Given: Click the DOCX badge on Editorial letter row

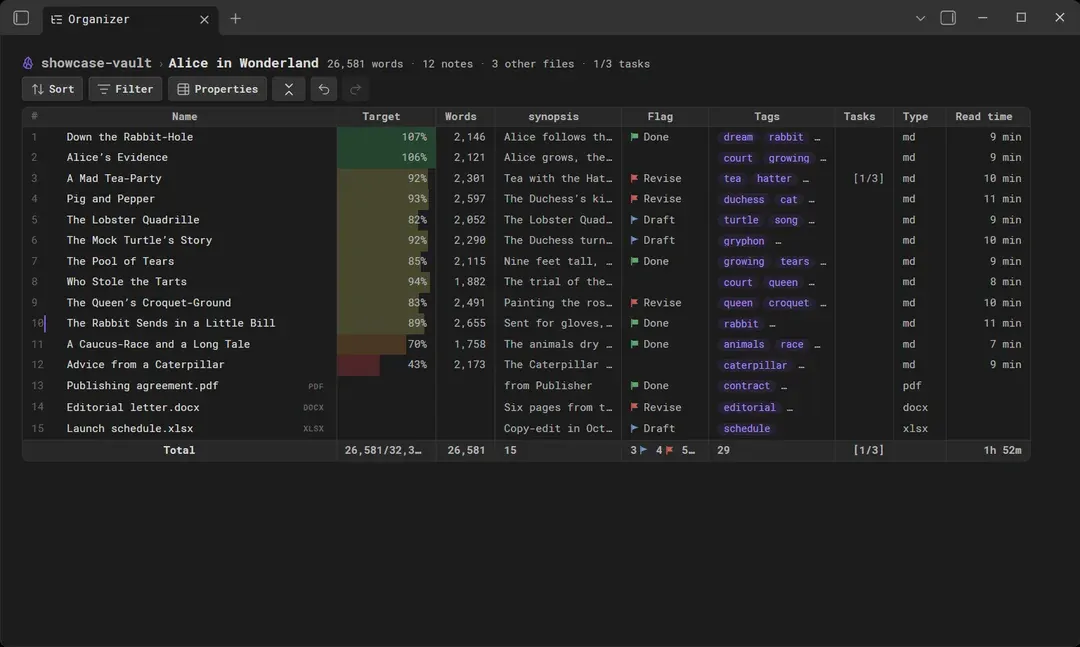Looking at the screenshot, I should tap(313, 408).
